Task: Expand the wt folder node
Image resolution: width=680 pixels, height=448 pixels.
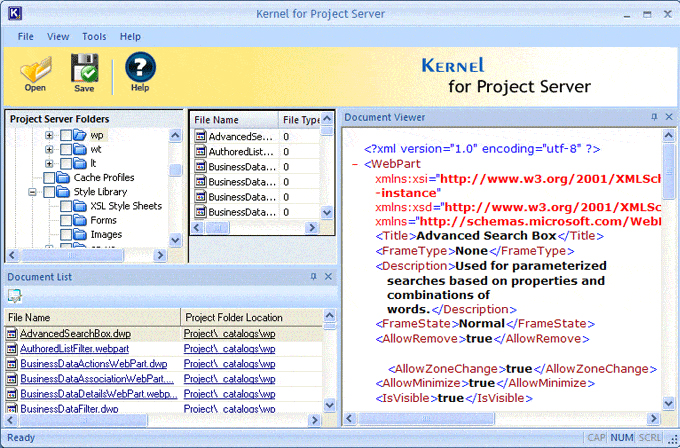Action: 49,150
